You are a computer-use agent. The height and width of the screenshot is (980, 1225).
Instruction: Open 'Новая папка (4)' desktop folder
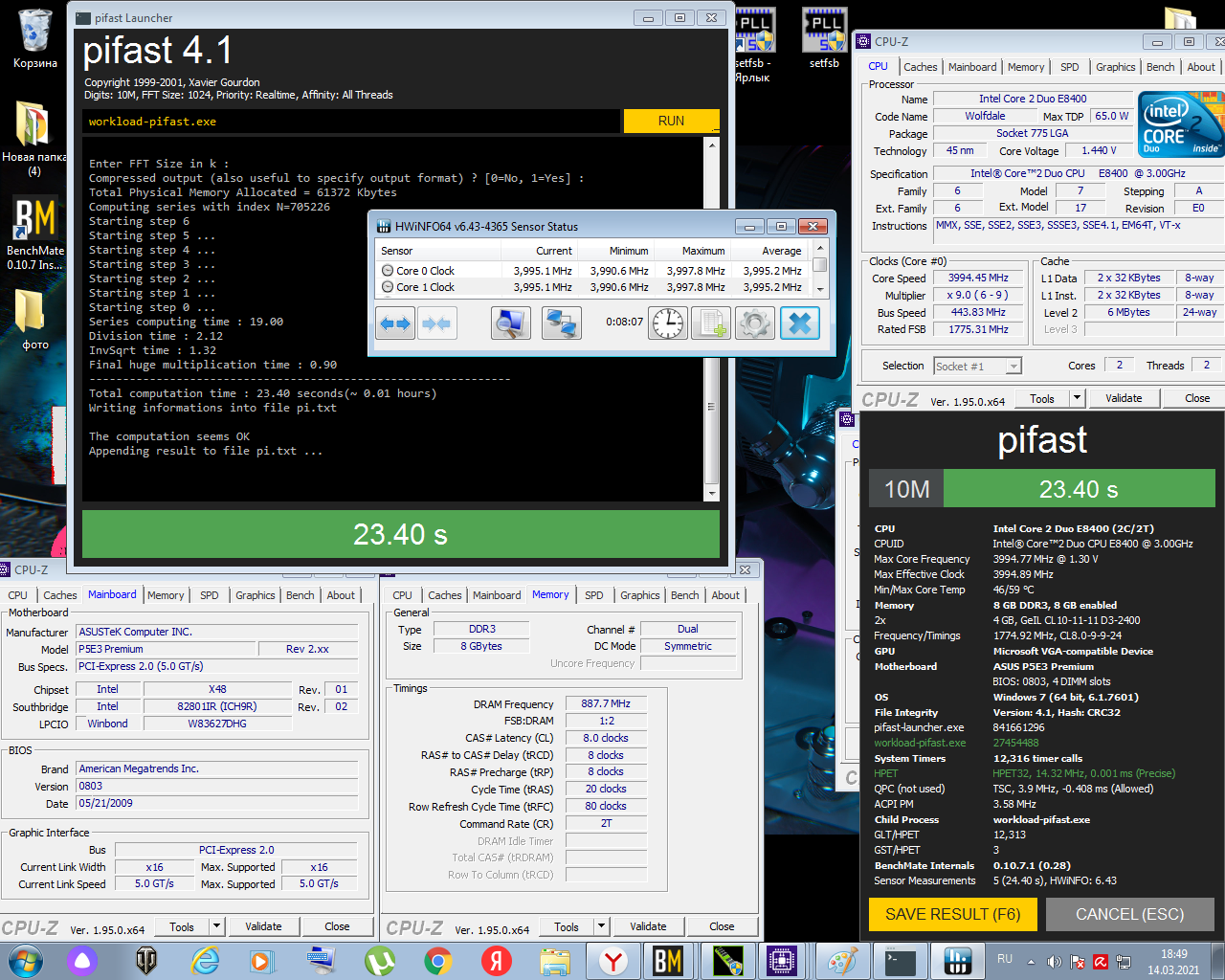(x=34, y=139)
